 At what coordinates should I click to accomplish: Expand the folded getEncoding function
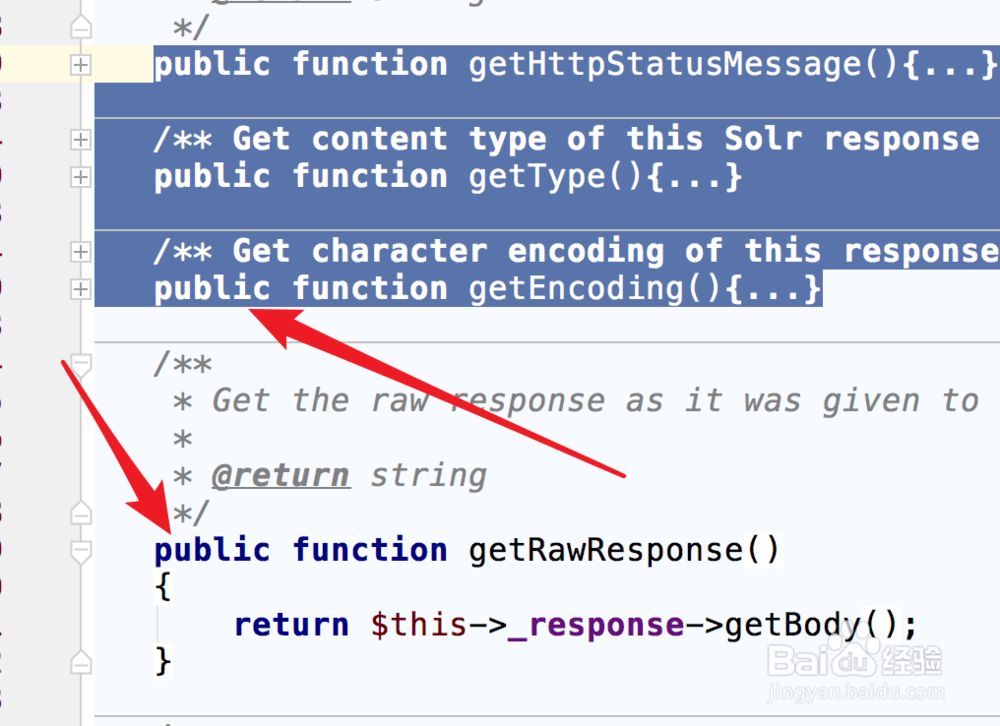tap(80, 289)
